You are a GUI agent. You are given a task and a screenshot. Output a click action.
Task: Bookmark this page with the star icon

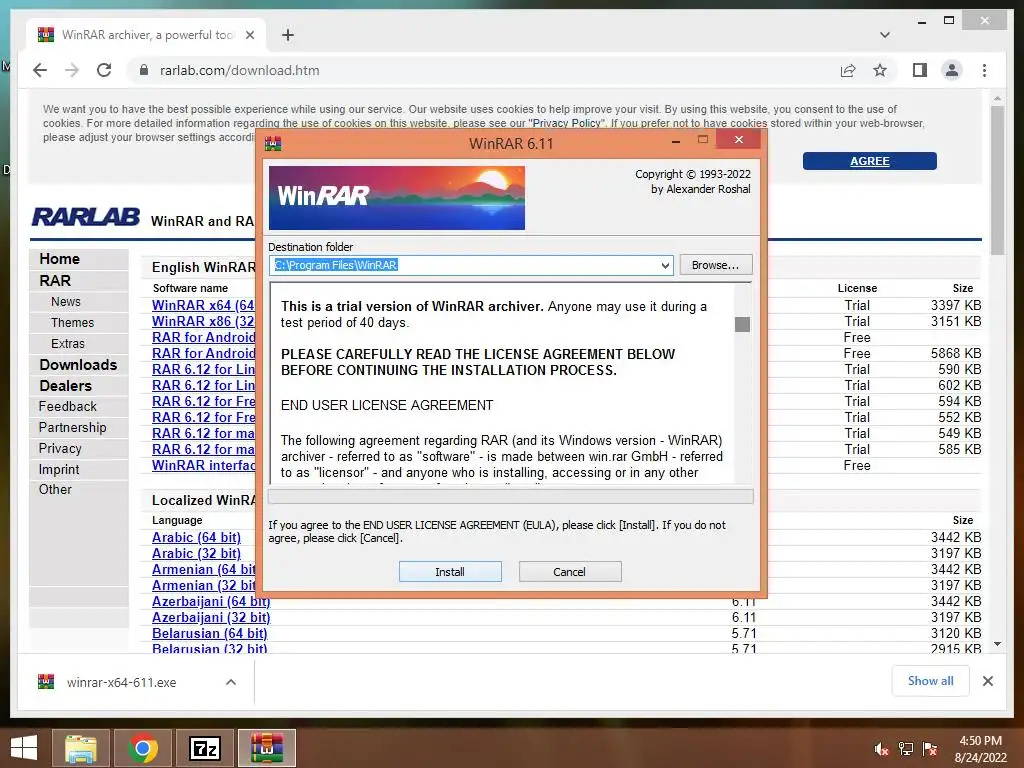[880, 71]
